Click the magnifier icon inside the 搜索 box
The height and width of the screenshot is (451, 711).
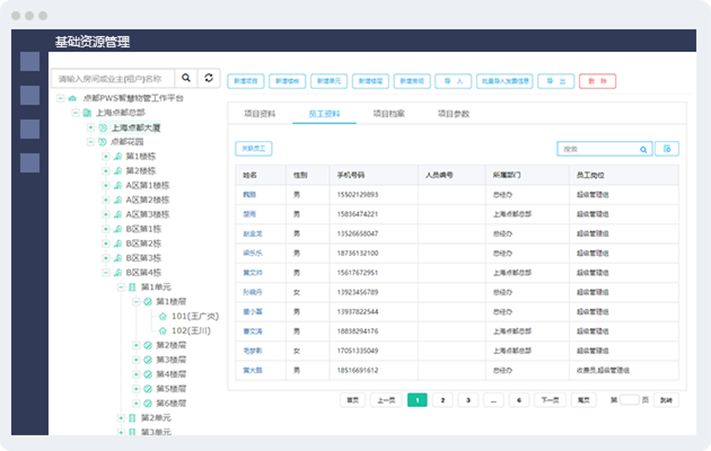tap(643, 149)
